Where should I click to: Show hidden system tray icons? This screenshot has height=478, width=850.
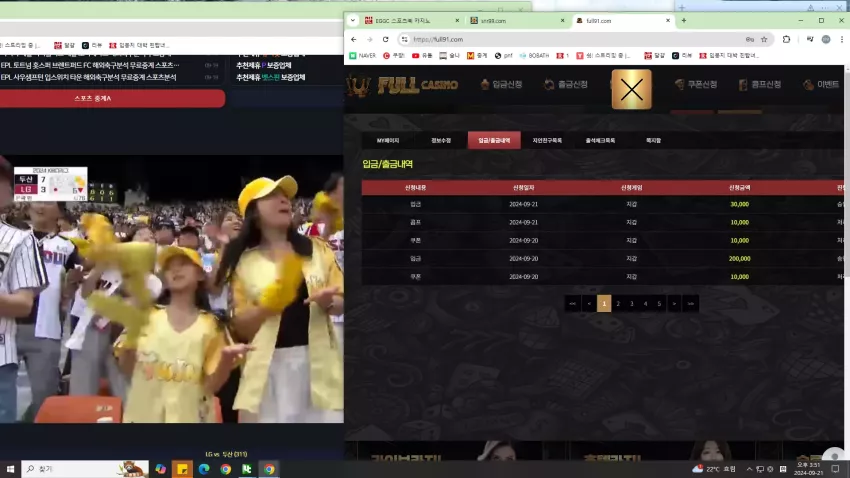click(749, 469)
